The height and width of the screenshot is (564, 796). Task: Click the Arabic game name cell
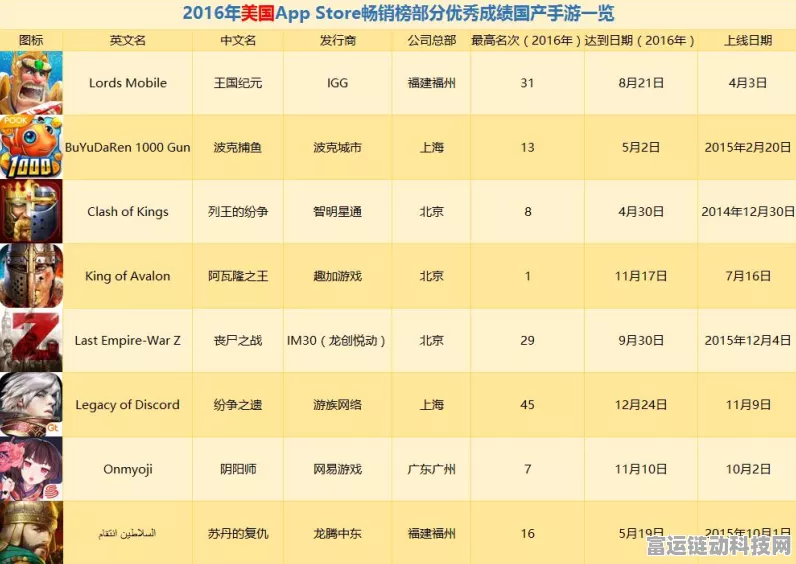(x=127, y=533)
